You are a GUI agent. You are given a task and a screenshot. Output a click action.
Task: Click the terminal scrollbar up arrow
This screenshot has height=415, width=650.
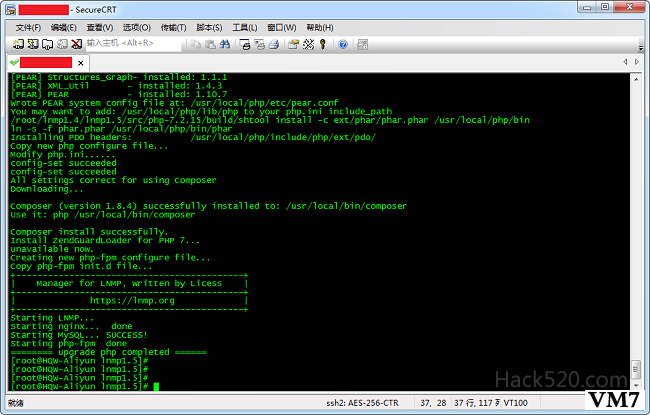point(636,79)
